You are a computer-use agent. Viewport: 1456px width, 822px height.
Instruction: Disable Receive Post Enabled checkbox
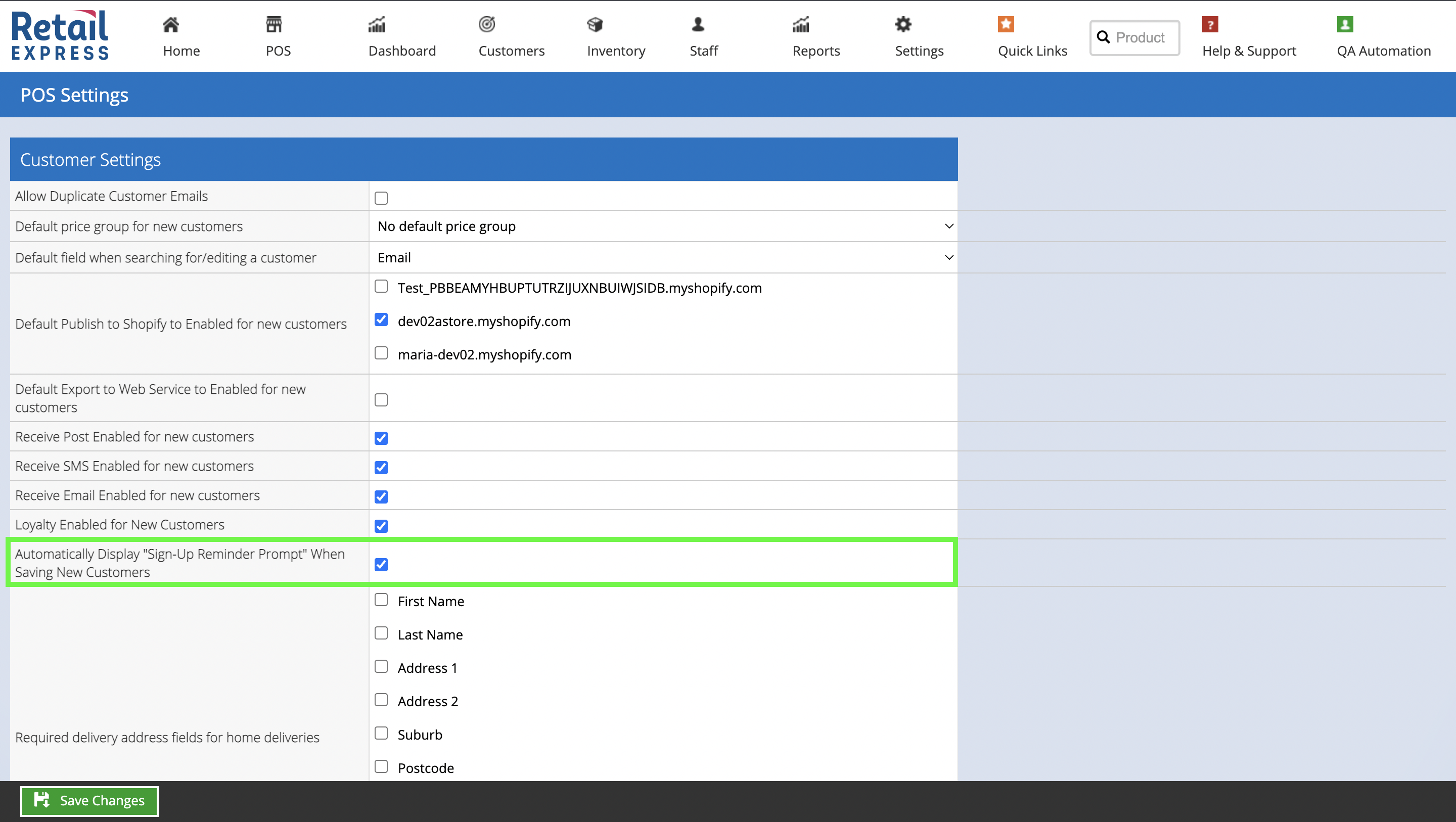tap(381, 438)
